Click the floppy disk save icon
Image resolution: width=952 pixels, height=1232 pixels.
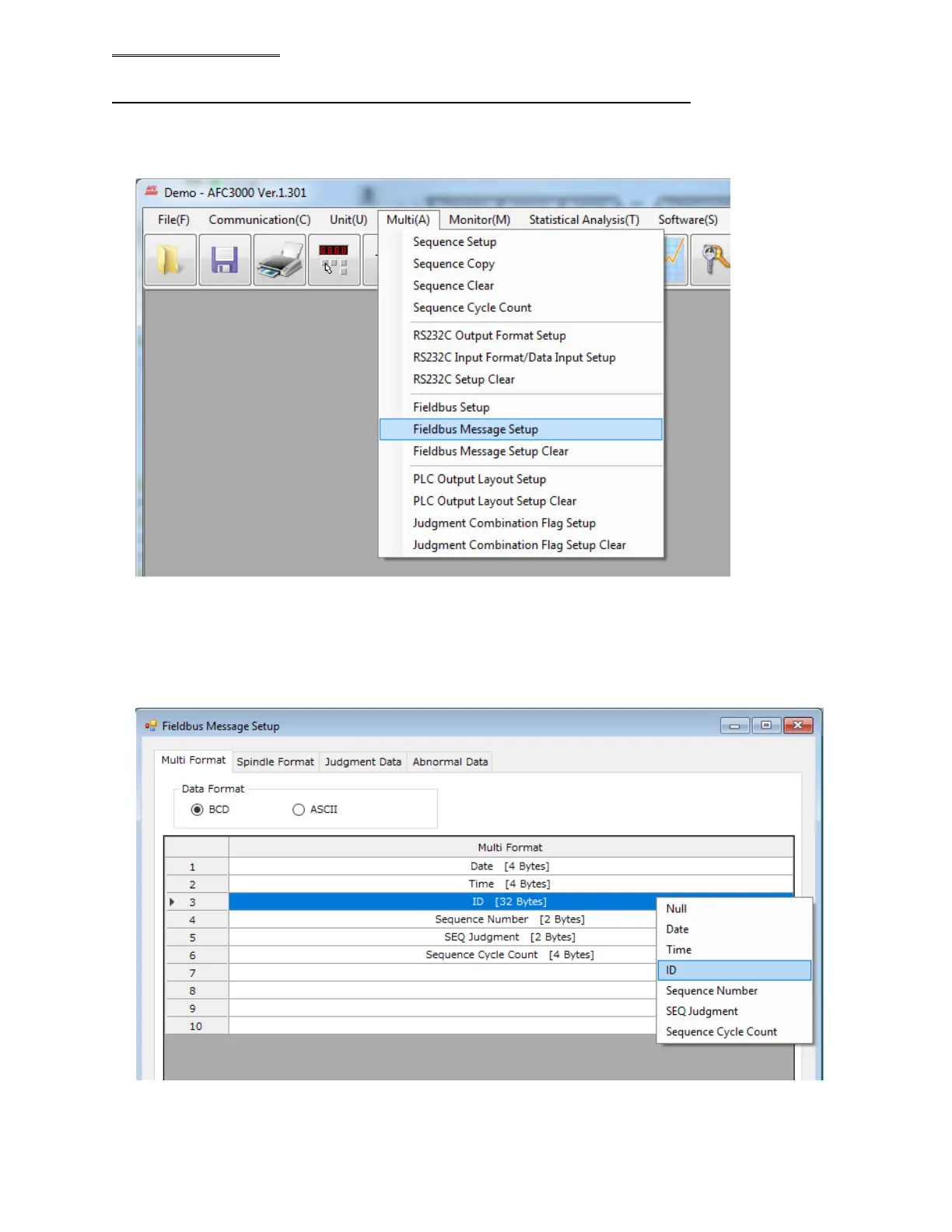tap(225, 260)
